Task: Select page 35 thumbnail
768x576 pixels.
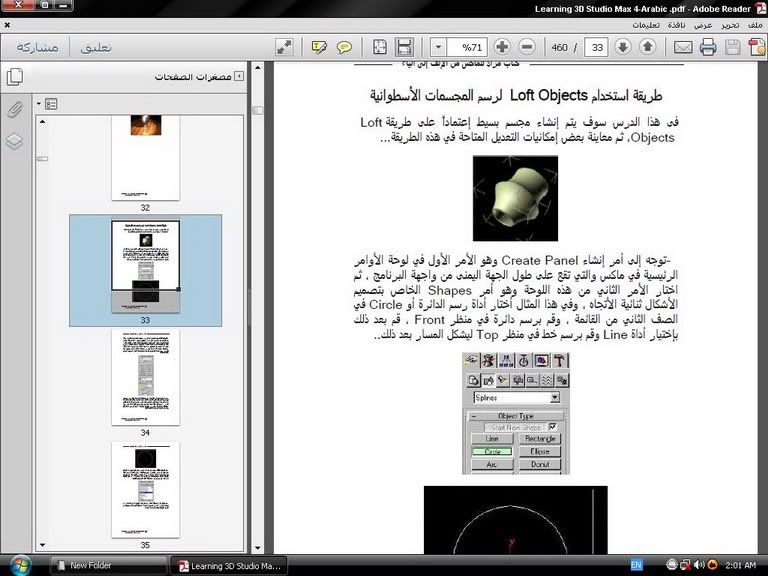Action: click(x=145, y=490)
